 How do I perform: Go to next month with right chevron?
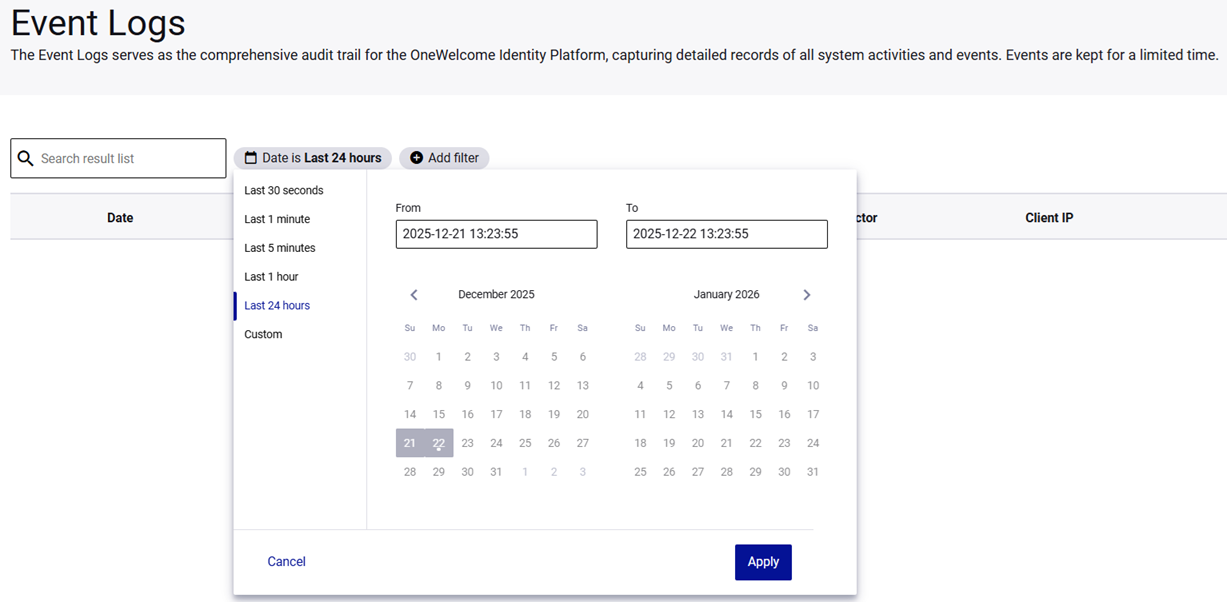click(807, 295)
